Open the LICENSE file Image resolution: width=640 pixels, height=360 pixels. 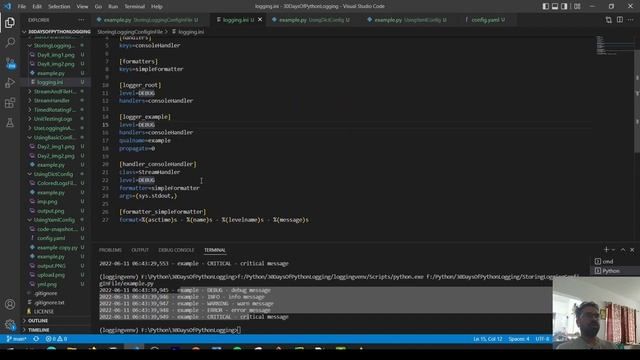[44, 311]
